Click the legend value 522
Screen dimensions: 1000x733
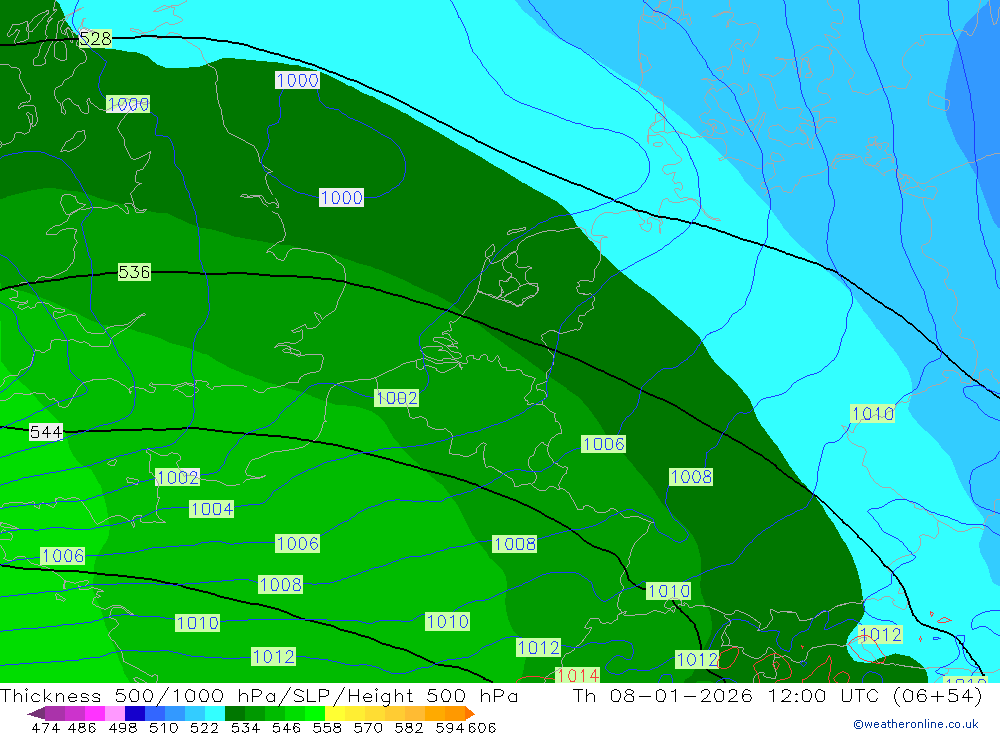(x=204, y=727)
